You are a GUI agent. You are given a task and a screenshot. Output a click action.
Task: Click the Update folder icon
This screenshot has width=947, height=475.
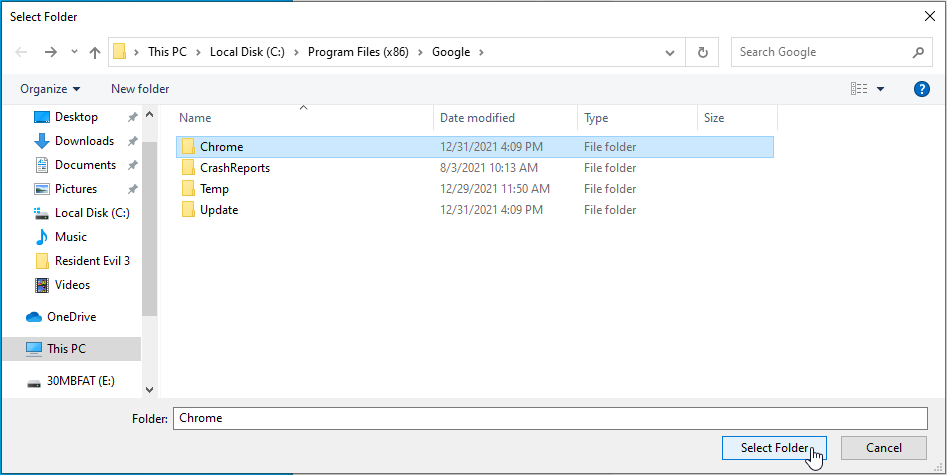tap(188, 210)
